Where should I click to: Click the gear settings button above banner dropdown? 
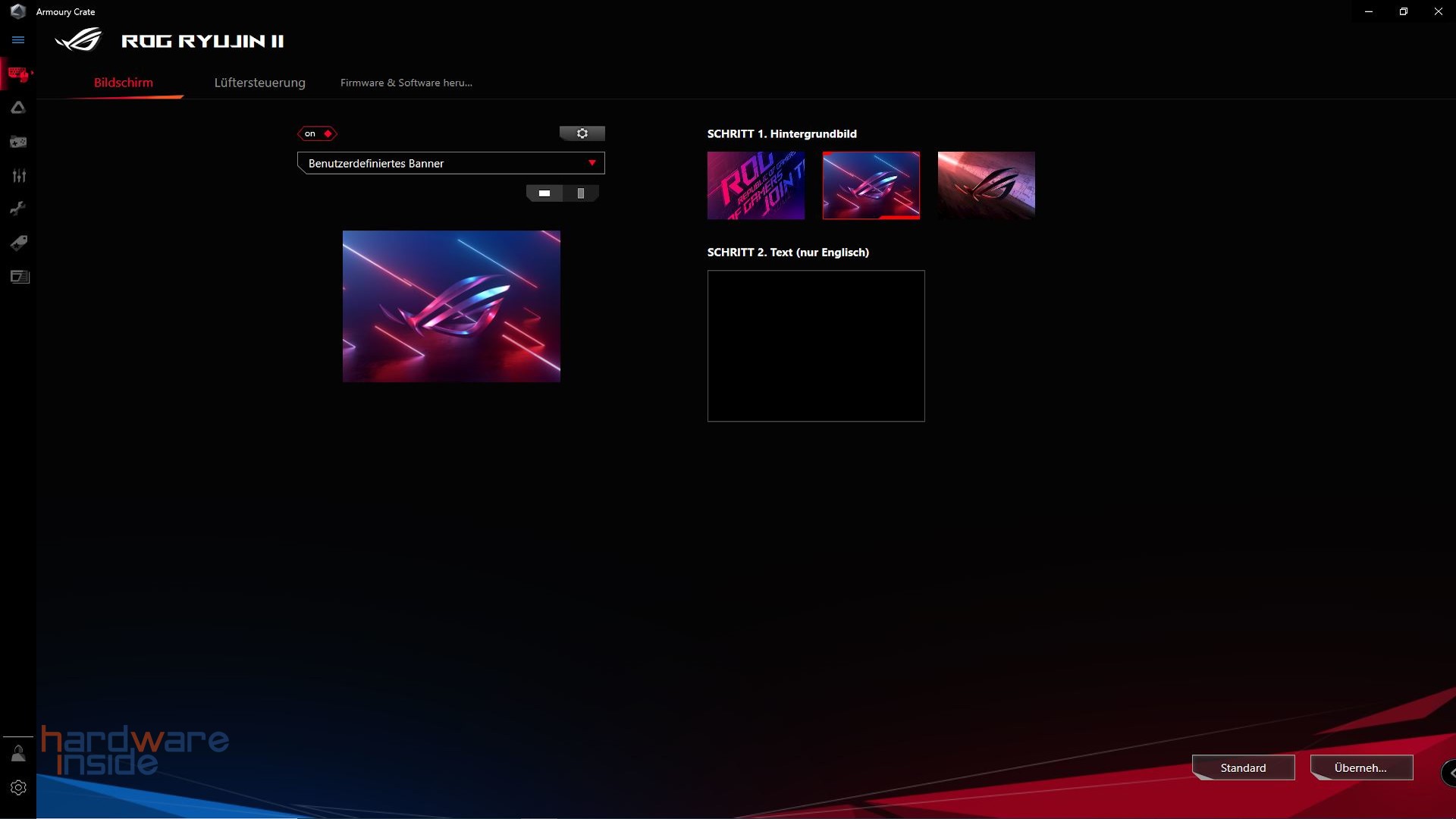[582, 133]
